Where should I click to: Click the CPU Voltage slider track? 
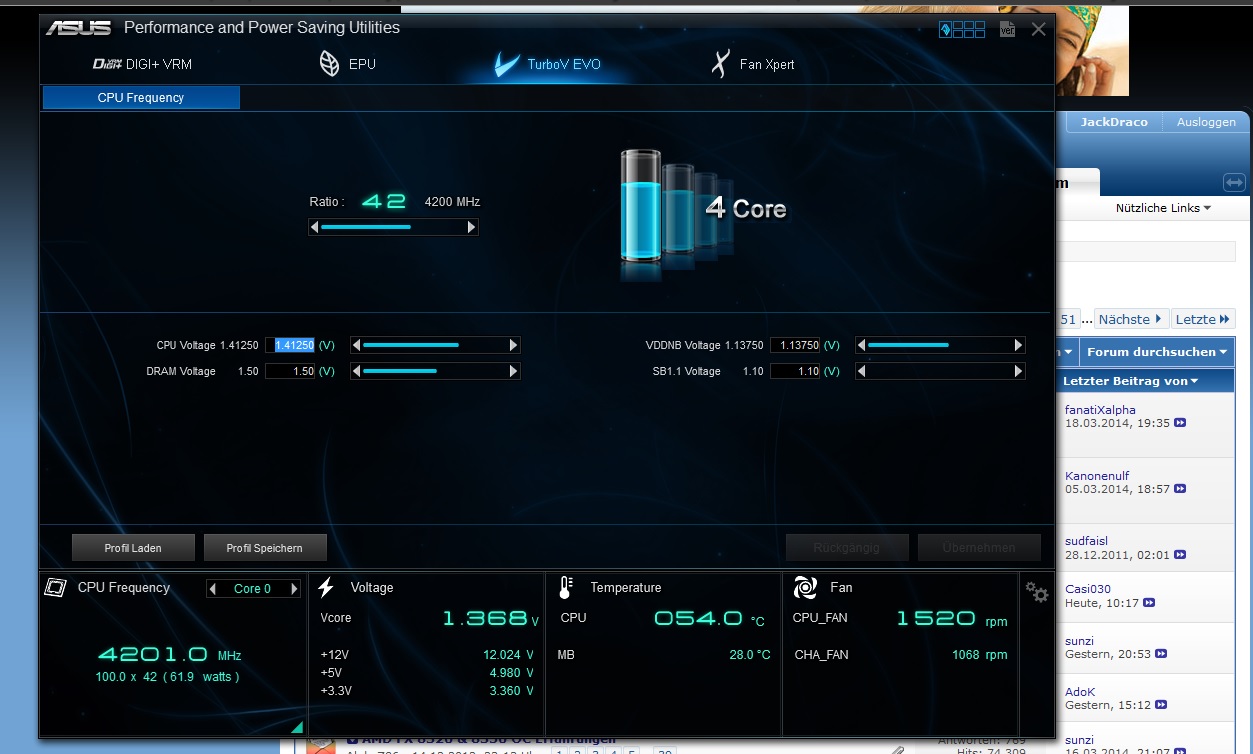coord(435,345)
